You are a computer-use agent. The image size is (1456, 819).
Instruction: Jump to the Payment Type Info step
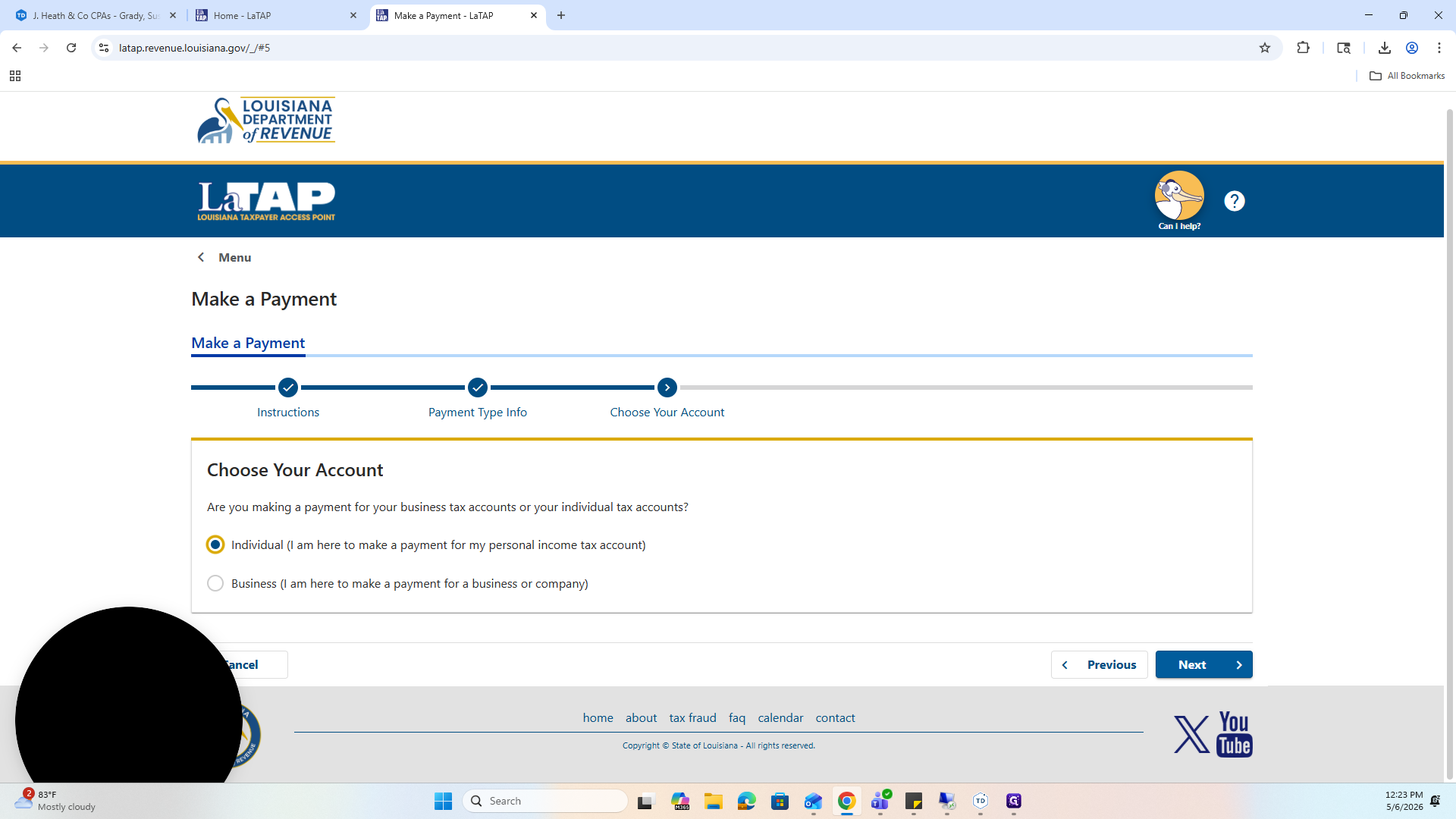coord(478,412)
